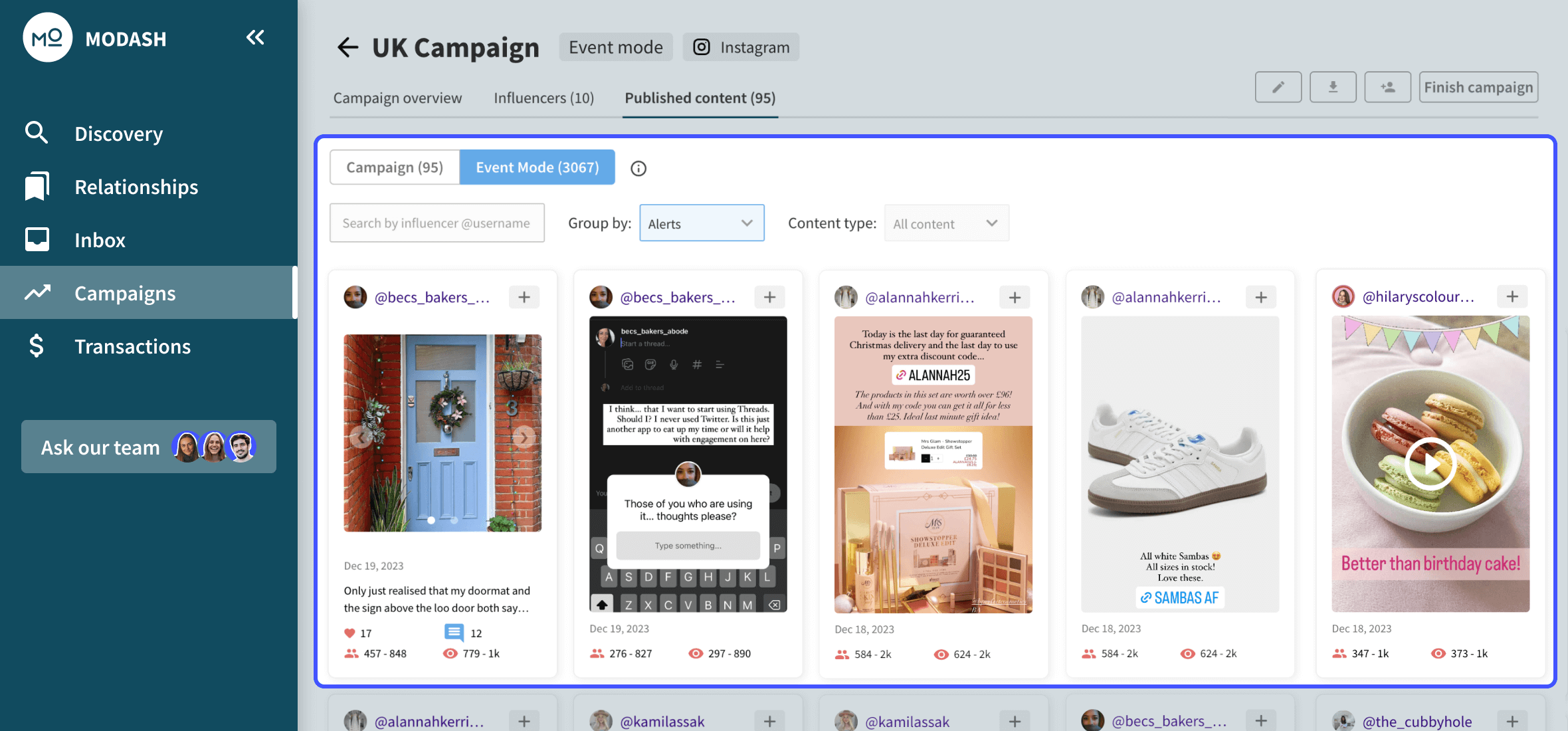
Task: Click the Instagram platform icon
Action: coord(701,47)
